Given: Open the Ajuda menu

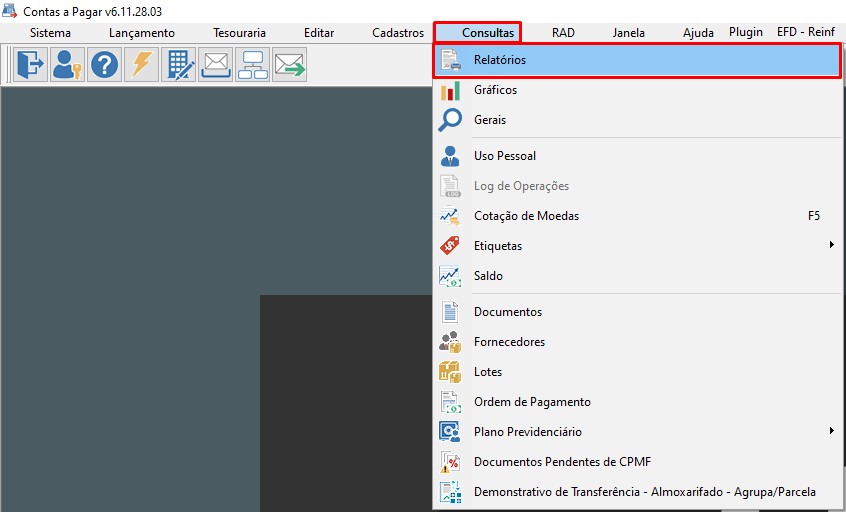Looking at the screenshot, I should pyautogui.click(x=698, y=33).
